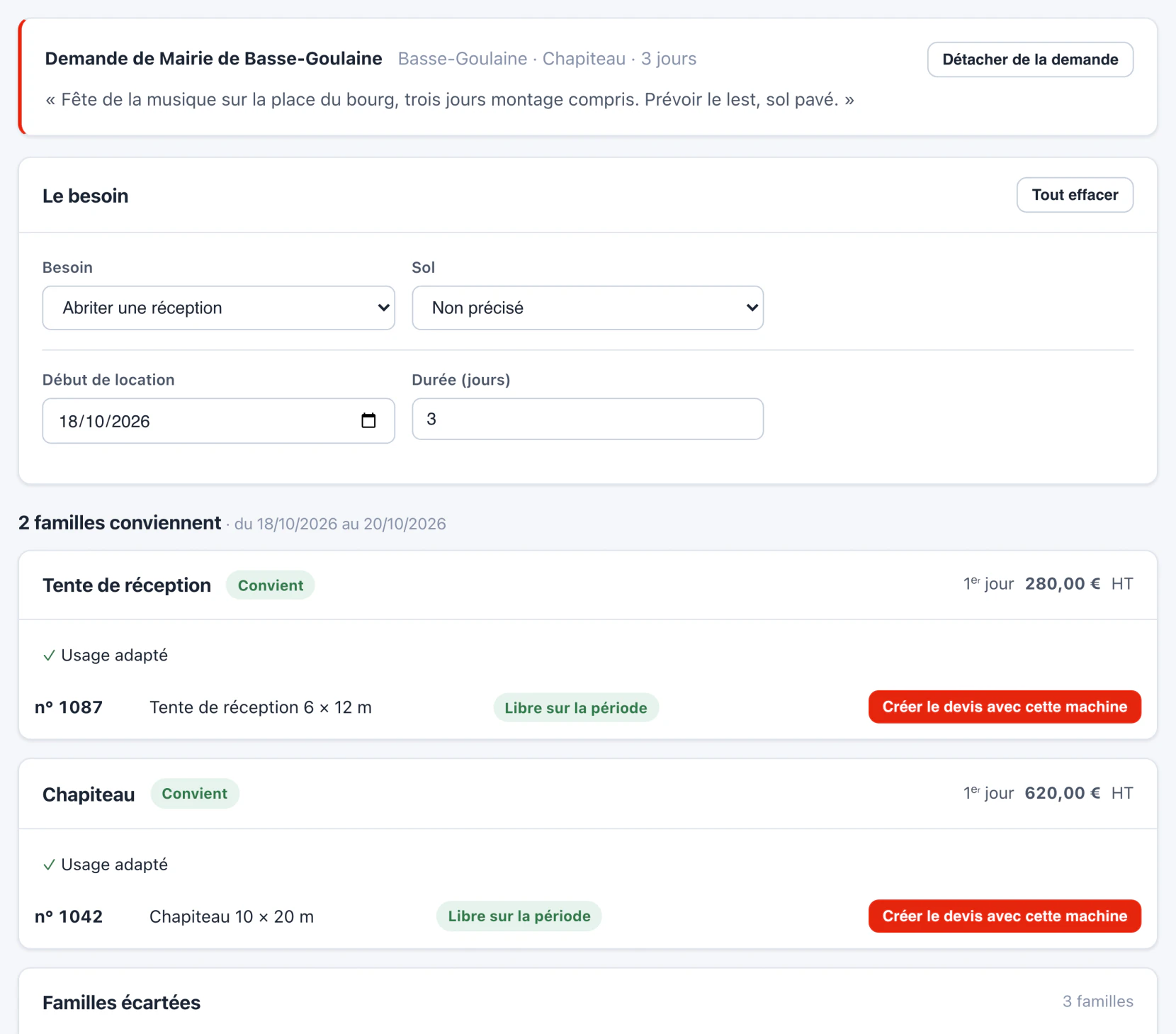Click Libre sur la période for n° 1042

tap(519, 916)
